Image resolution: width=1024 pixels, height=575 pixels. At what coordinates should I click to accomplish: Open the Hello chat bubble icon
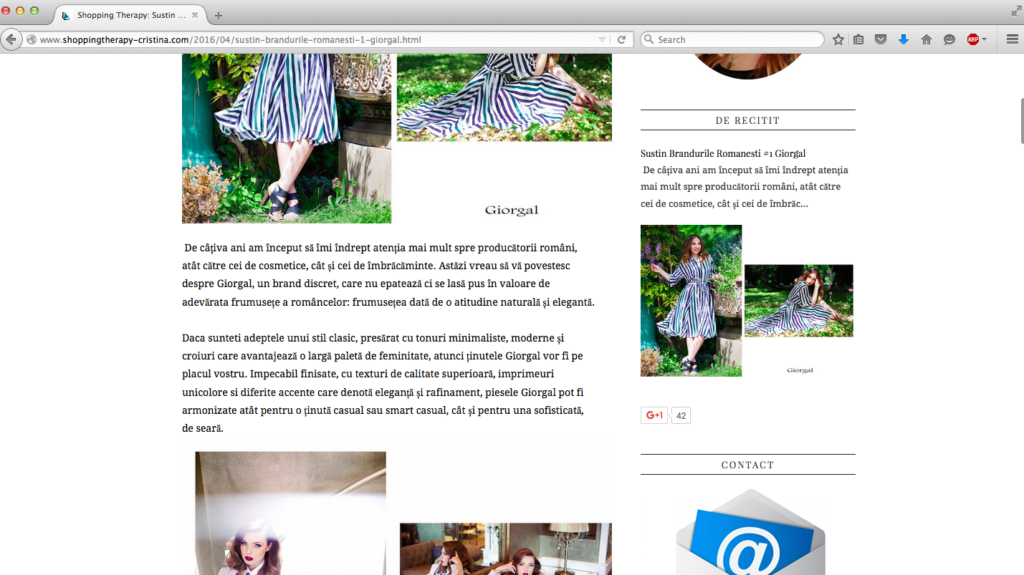click(x=949, y=40)
